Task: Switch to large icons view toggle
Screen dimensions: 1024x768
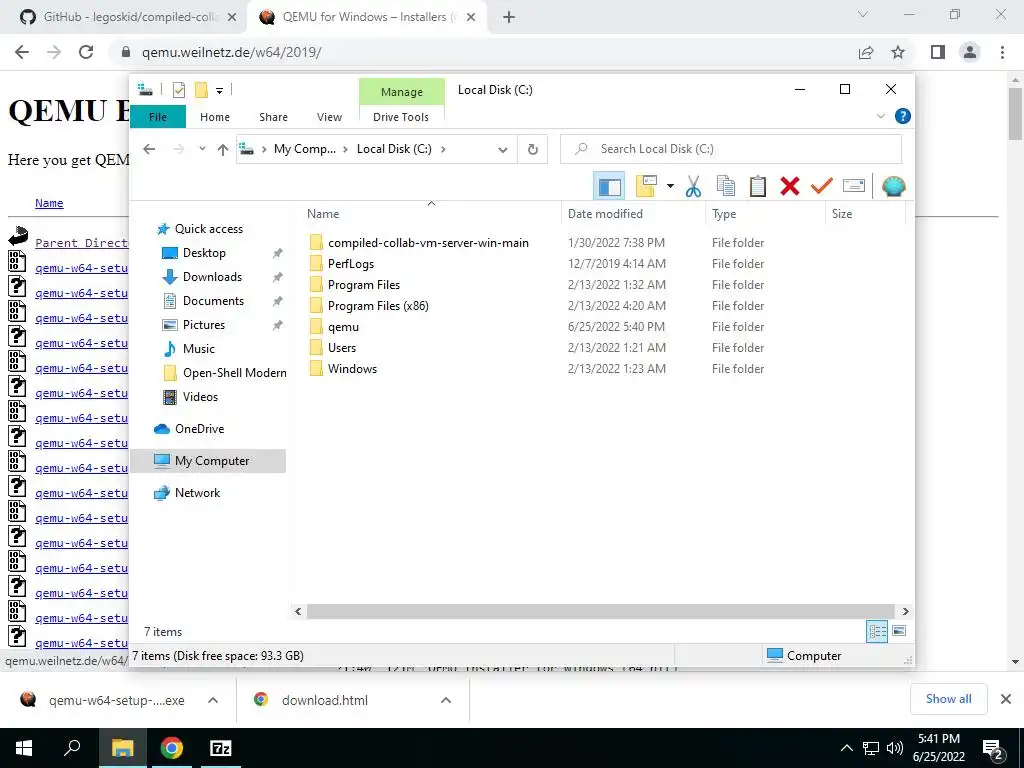Action: pos(899,631)
